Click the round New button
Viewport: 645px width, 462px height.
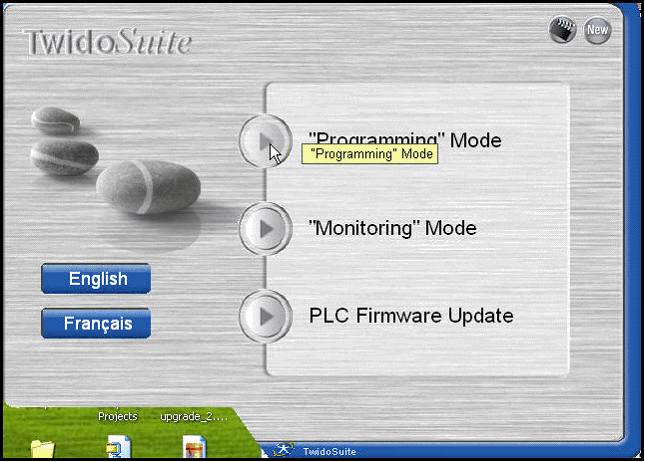pyautogui.click(x=597, y=30)
